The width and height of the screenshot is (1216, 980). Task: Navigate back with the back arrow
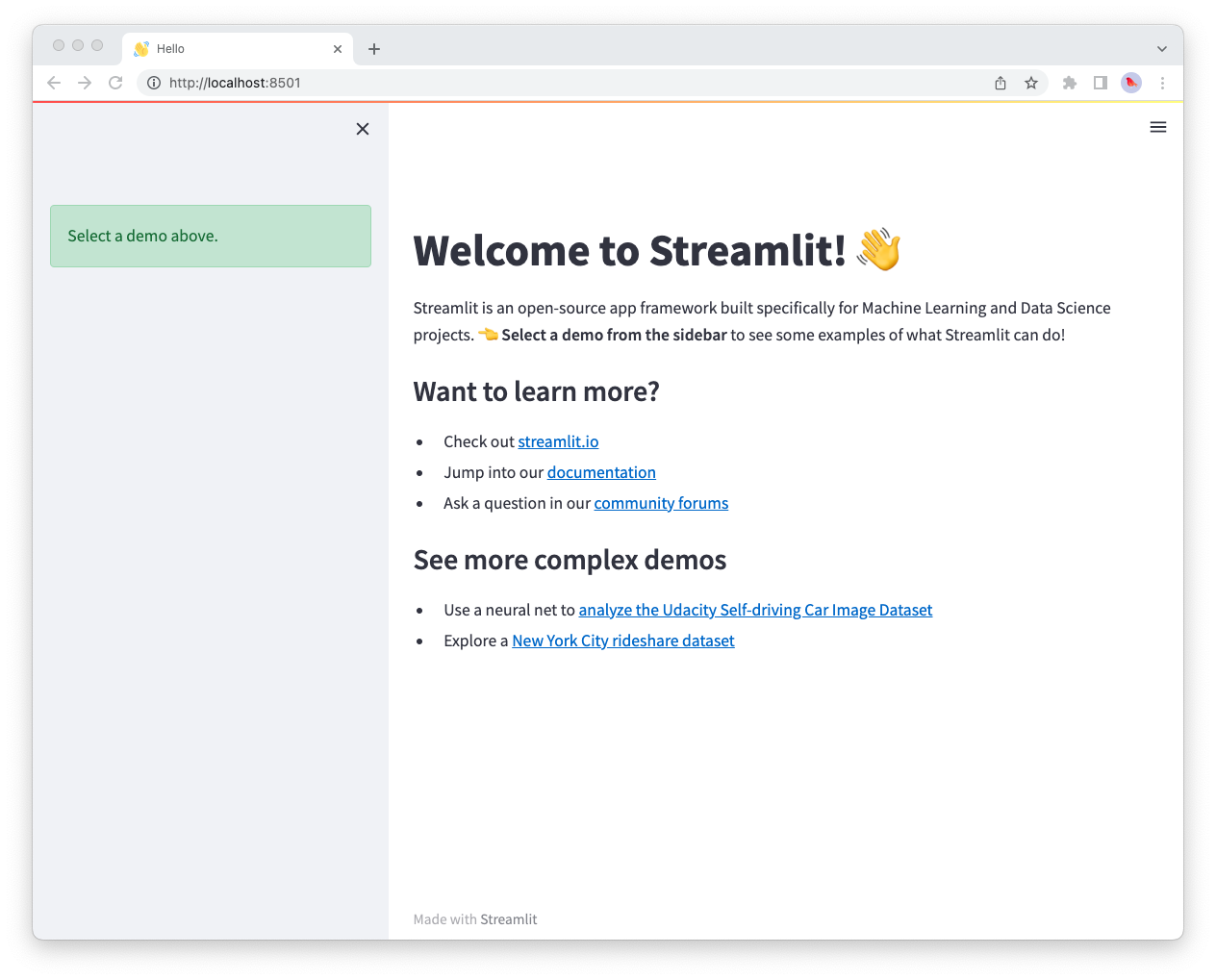(54, 83)
